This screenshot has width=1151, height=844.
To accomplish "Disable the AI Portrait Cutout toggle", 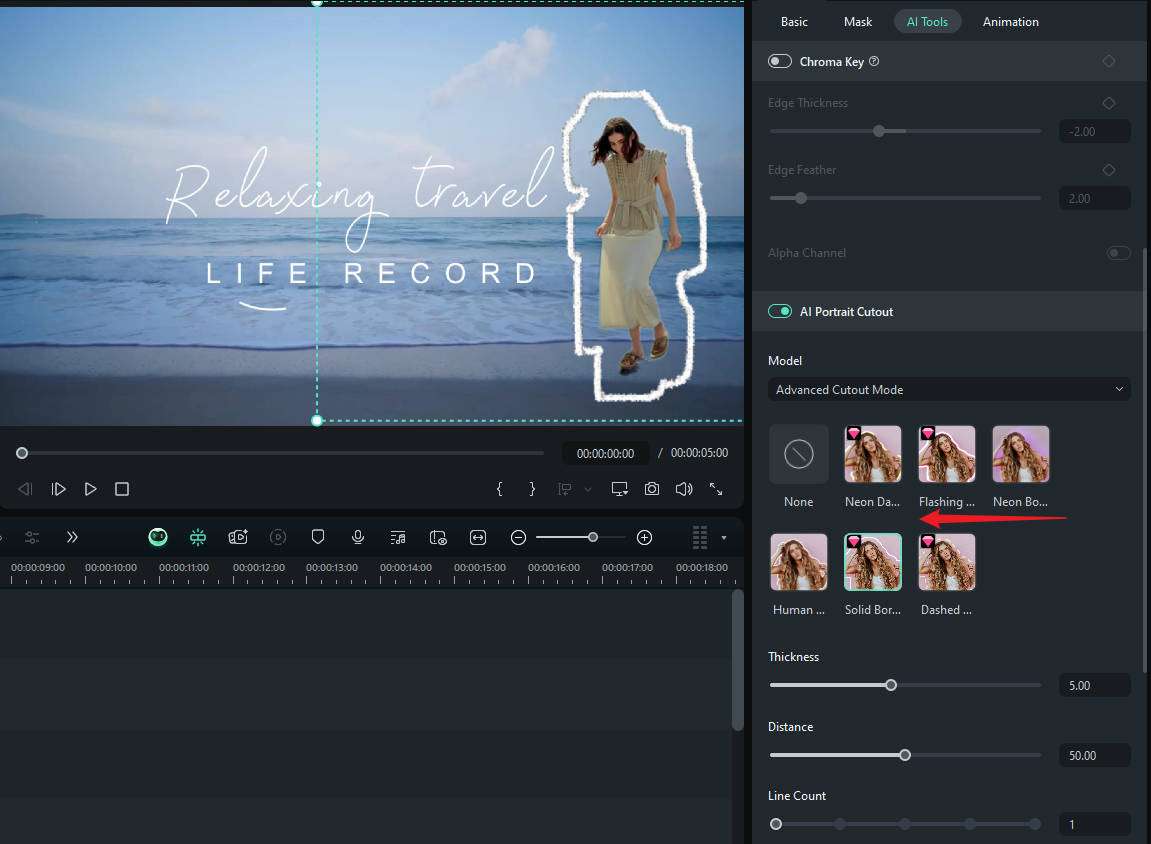I will pos(780,311).
